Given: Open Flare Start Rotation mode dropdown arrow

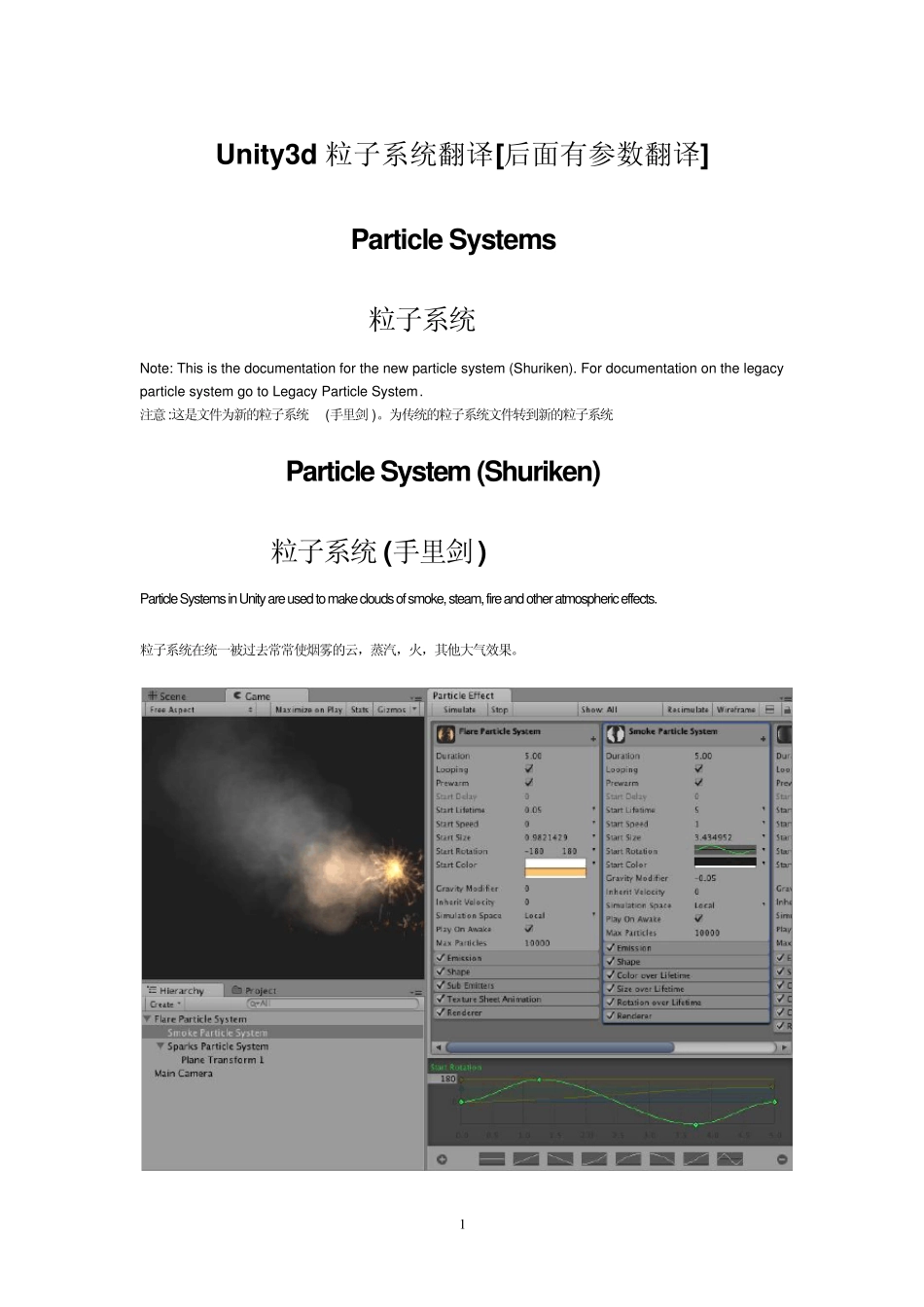Looking at the screenshot, I should point(593,850).
